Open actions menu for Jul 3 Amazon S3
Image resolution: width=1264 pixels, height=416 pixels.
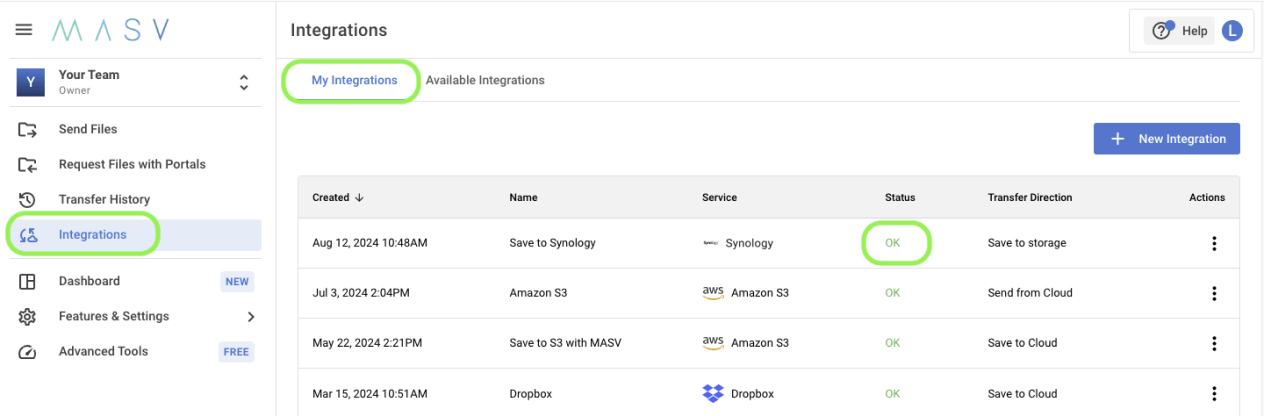[1214, 293]
